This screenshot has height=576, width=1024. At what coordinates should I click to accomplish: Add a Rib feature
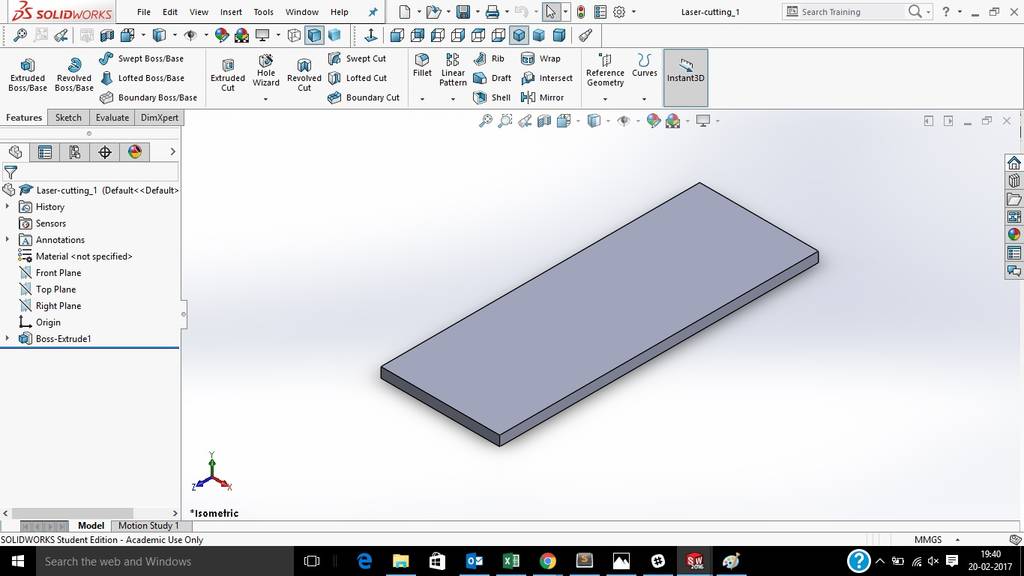[x=488, y=59]
